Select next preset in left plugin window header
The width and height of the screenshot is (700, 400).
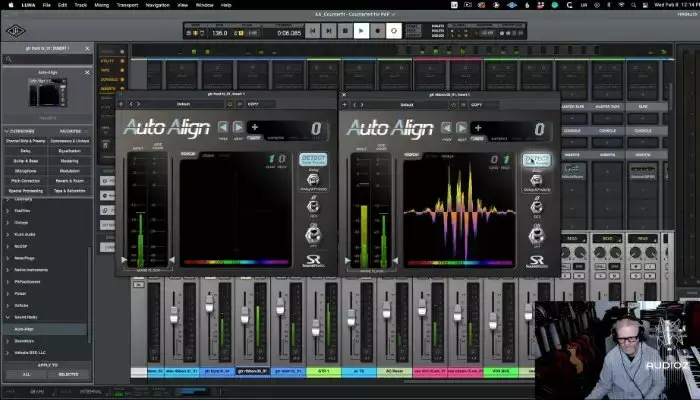[138, 104]
